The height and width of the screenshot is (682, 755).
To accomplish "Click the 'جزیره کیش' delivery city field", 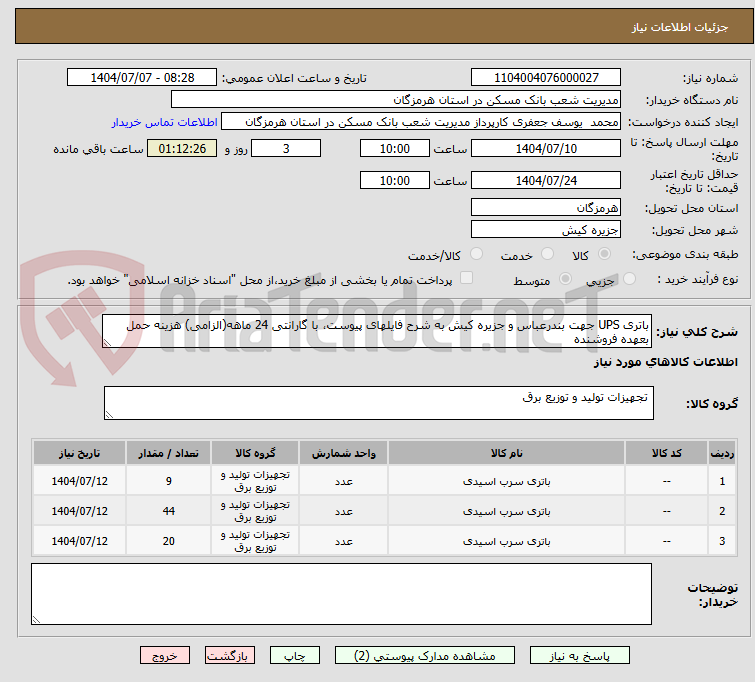I will click(x=545, y=230).
